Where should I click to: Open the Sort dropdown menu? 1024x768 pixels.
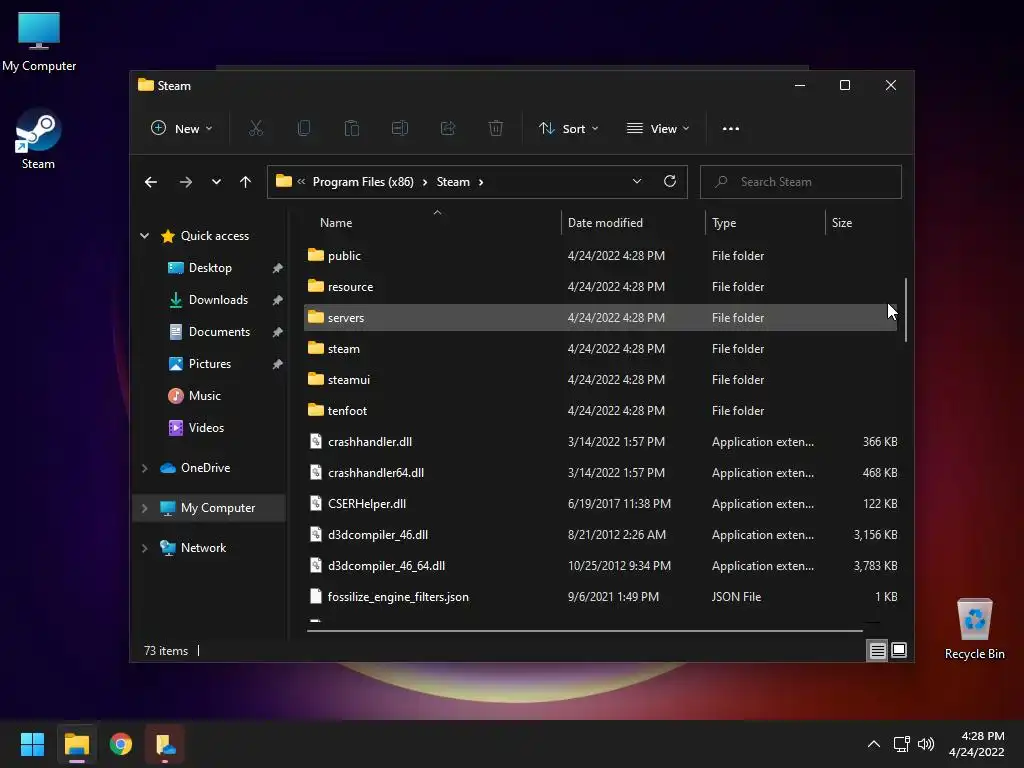[568, 129]
